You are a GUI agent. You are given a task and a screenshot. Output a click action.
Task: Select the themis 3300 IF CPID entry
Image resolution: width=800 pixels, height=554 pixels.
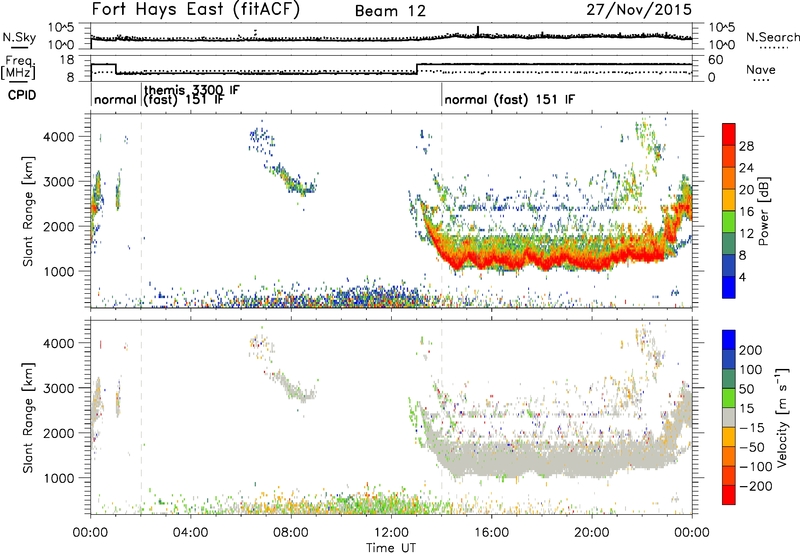click(192, 90)
